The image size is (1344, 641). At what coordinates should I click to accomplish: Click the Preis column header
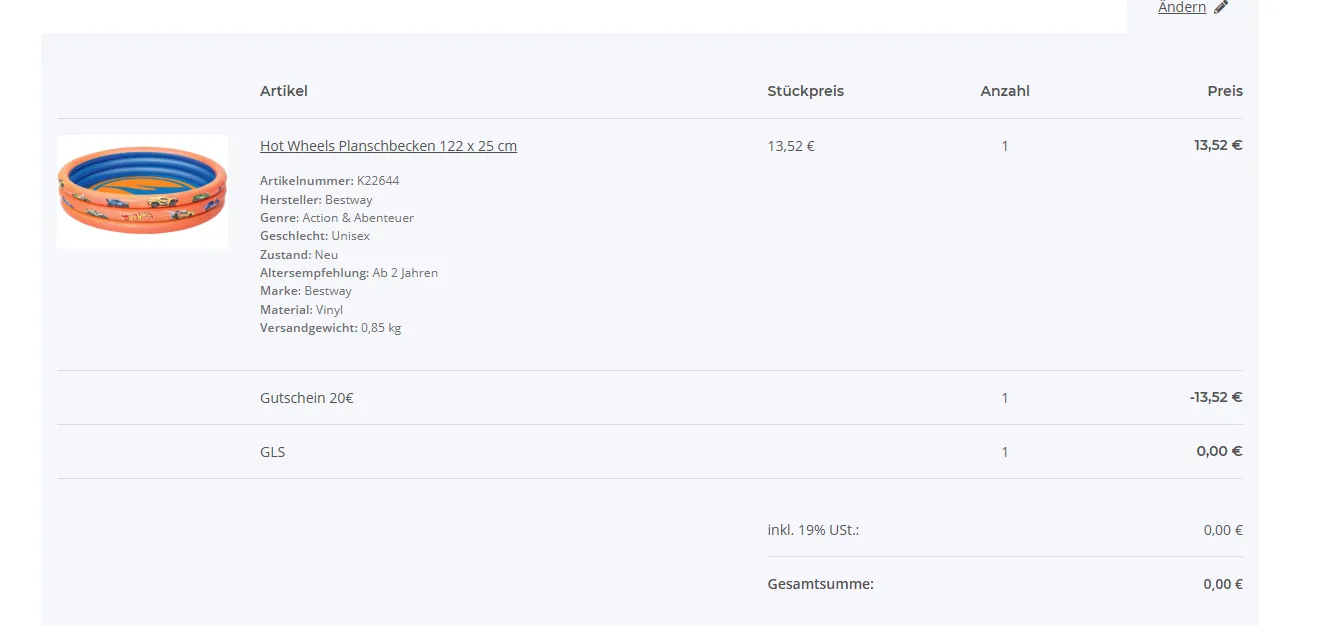[1224, 91]
